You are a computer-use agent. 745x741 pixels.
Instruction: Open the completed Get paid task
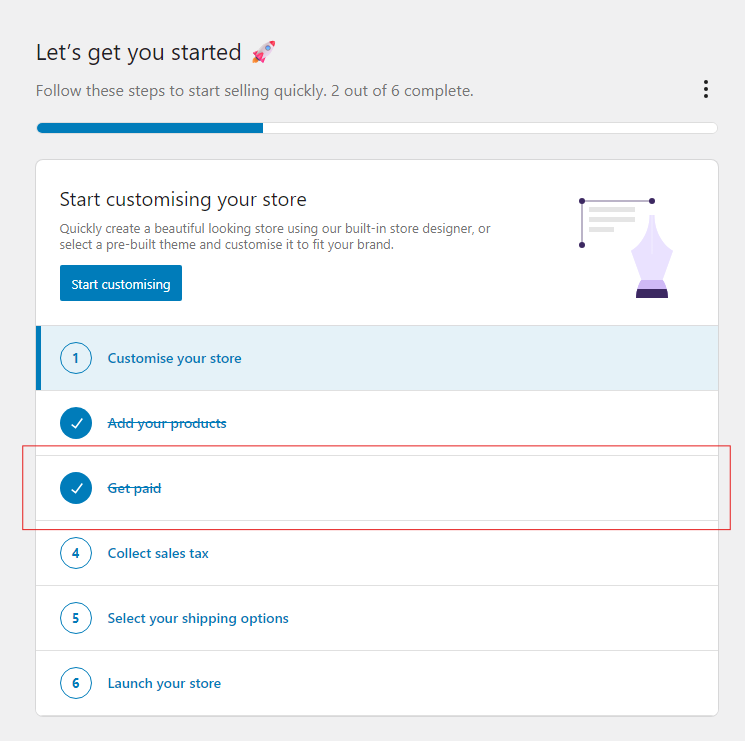[377, 488]
